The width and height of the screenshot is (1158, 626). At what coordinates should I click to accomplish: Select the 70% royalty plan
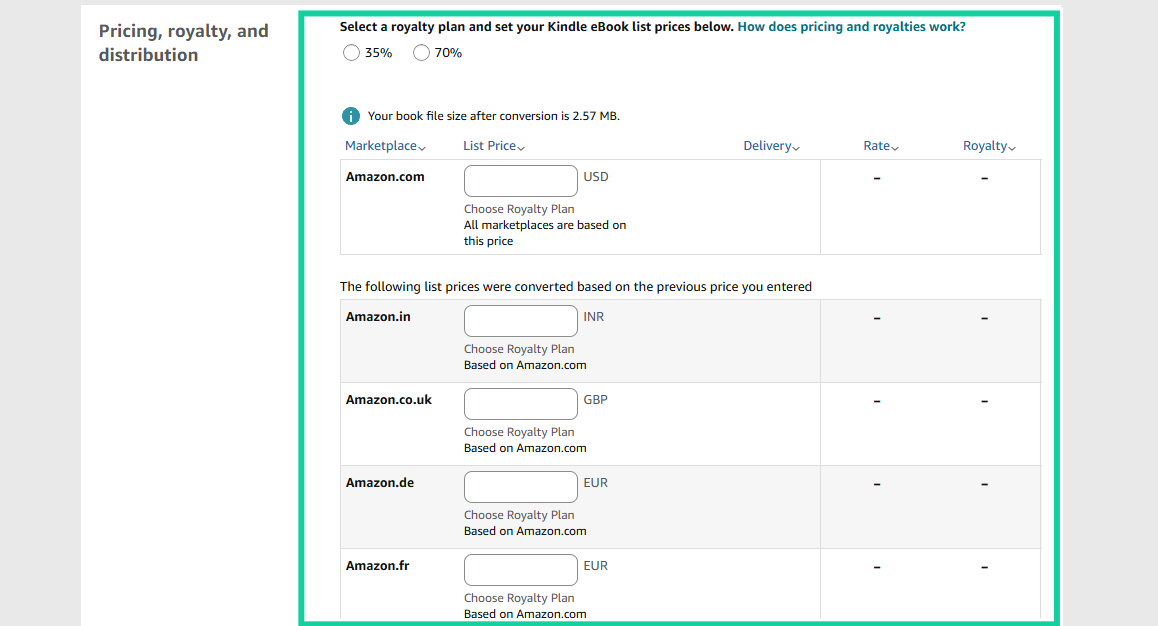pyautogui.click(x=421, y=52)
